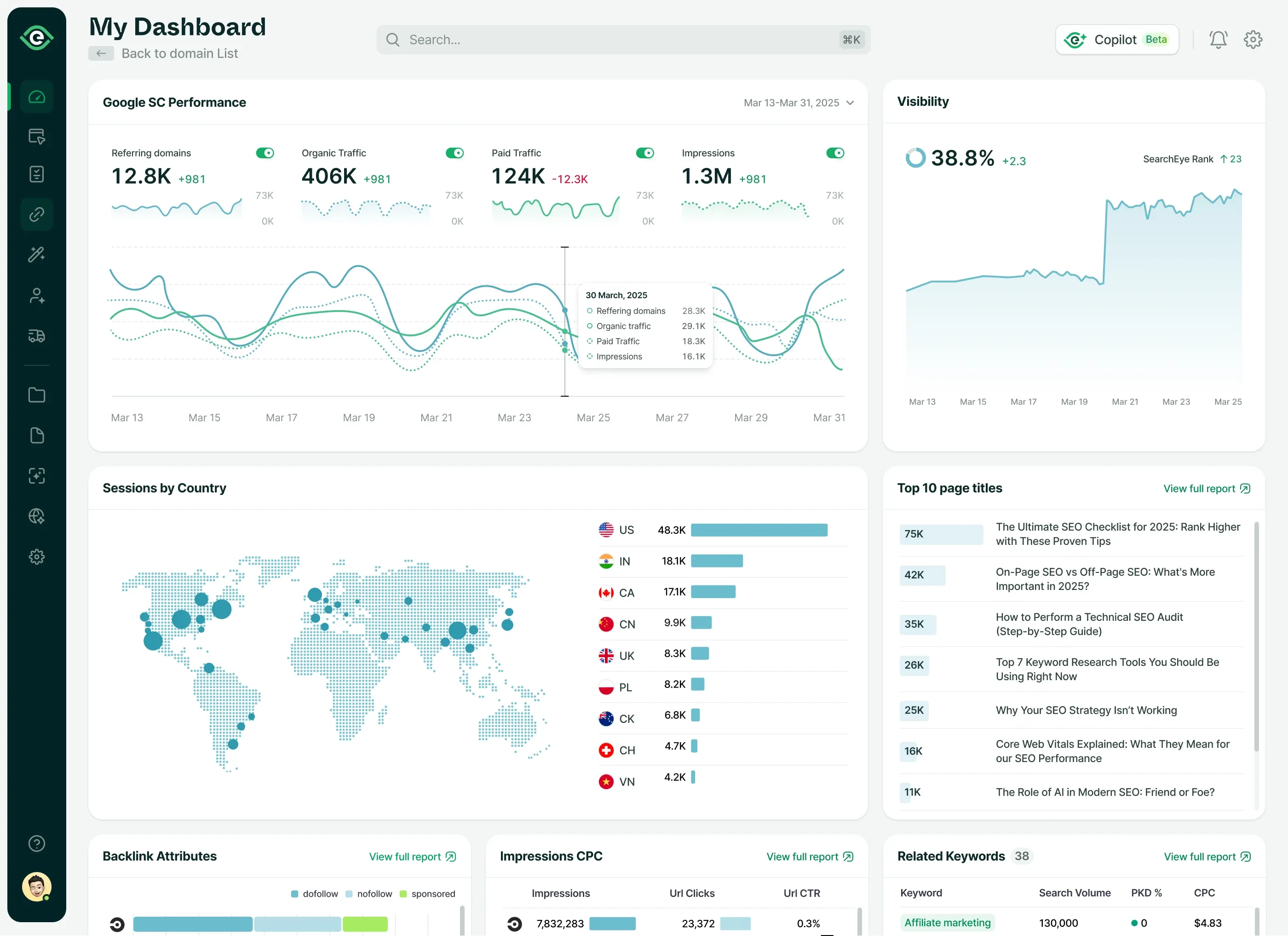Screen dimensions: 1288x936
Task: Open the magic wand sidebar tool
Action: coord(37,254)
